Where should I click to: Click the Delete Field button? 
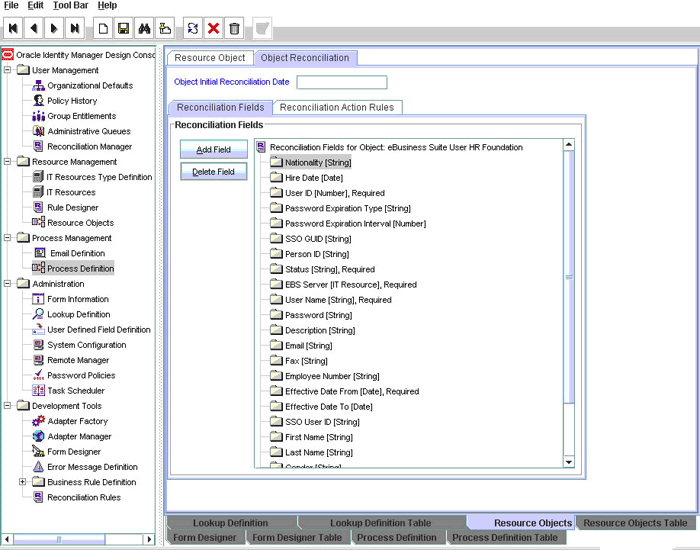tap(213, 172)
